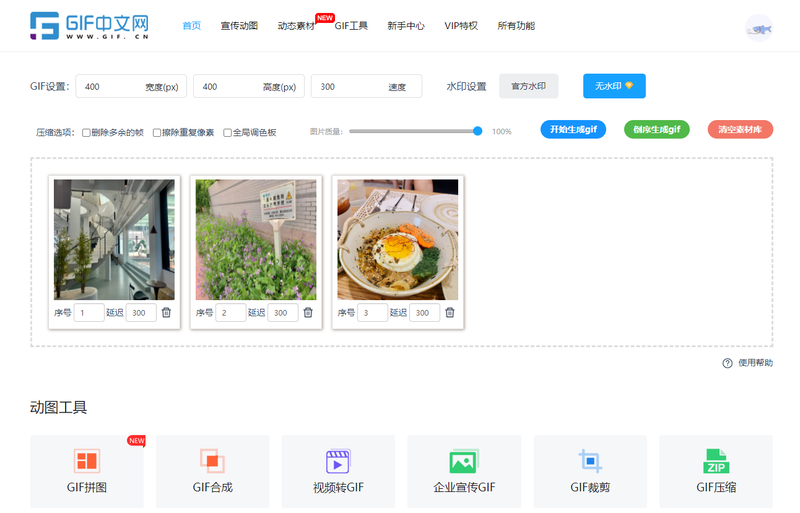800x513 pixels.
Task: Open the user avatar in header
Action: [x=759, y=27]
